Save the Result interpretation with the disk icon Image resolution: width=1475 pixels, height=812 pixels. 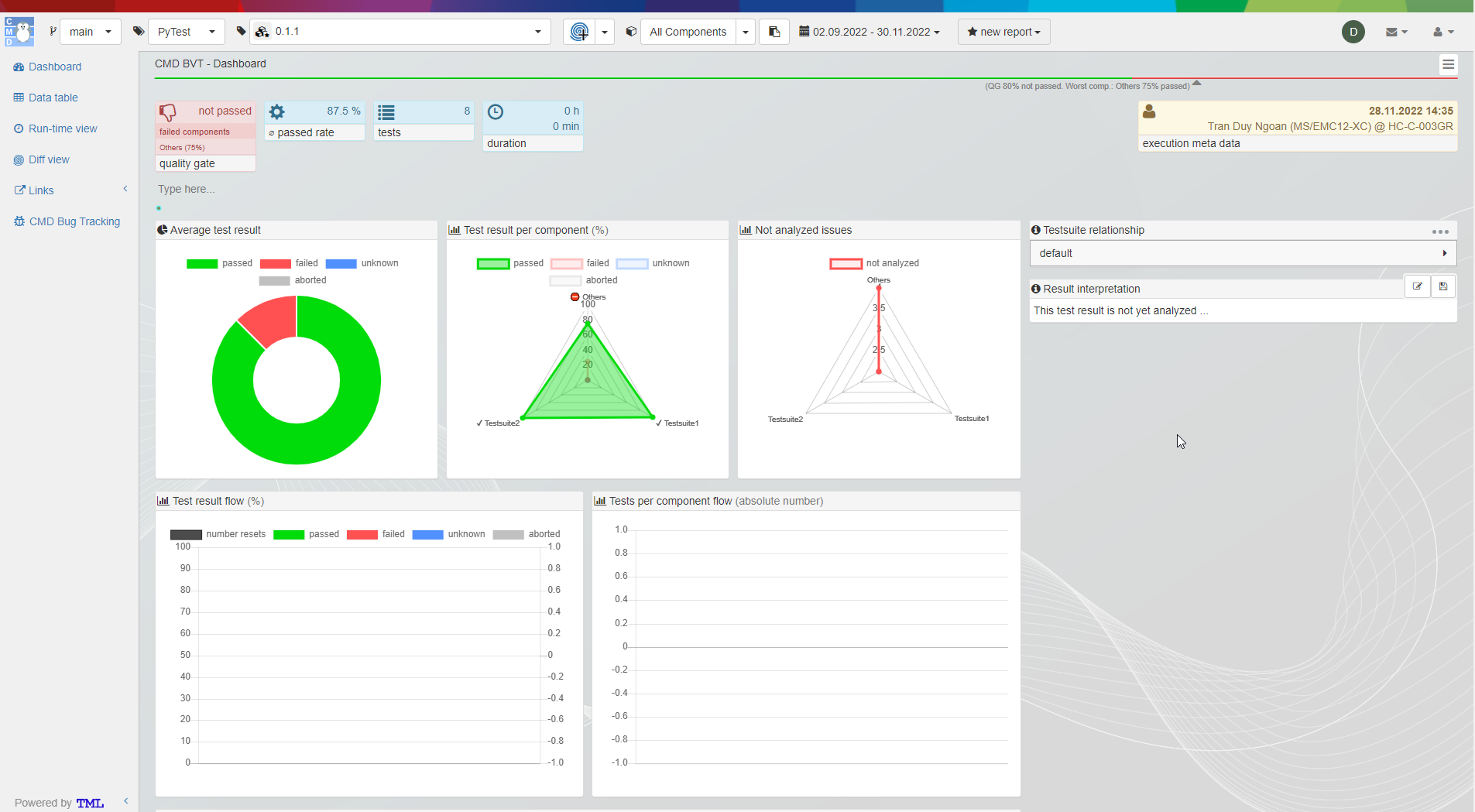click(1443, 286)
